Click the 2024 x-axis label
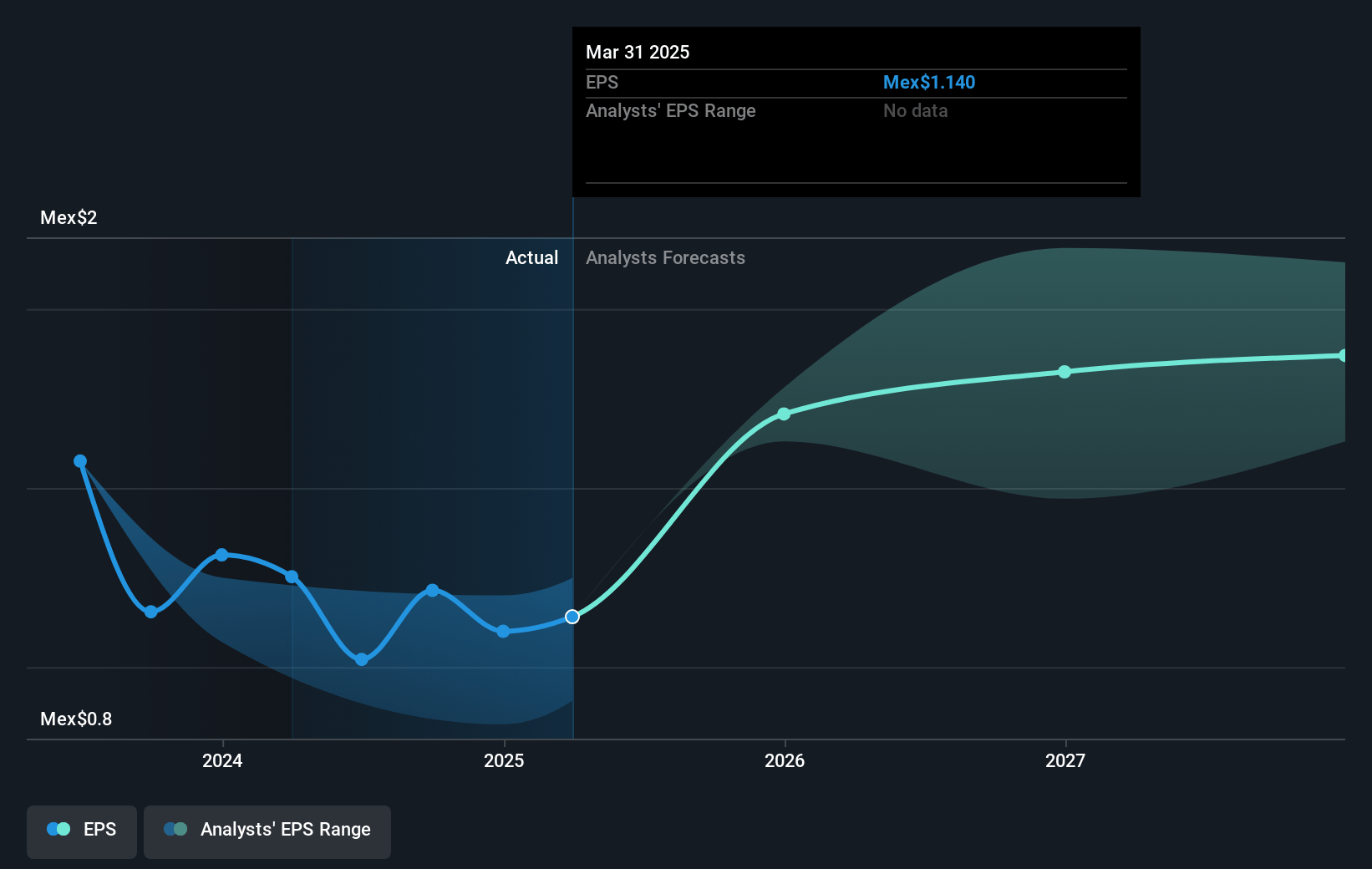Image resolution: width=1372 pixels, height=869 pixels. click(222, 760)
